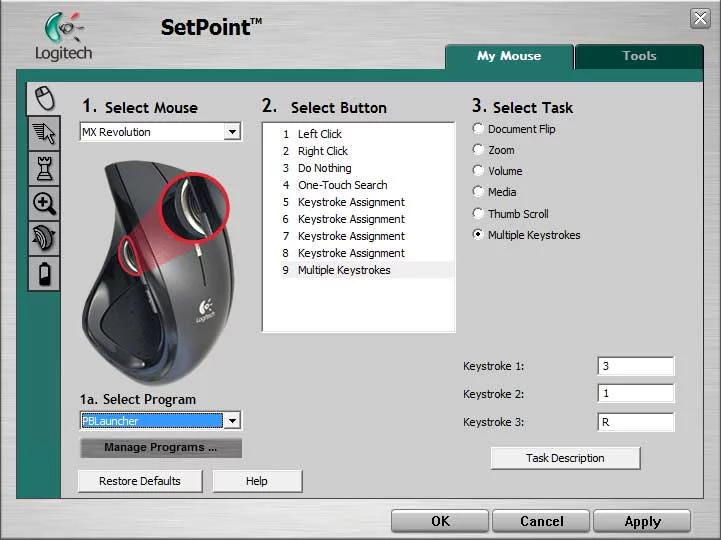Open Help
Viewport: 721px width, 540px height.
click(257, 481)
